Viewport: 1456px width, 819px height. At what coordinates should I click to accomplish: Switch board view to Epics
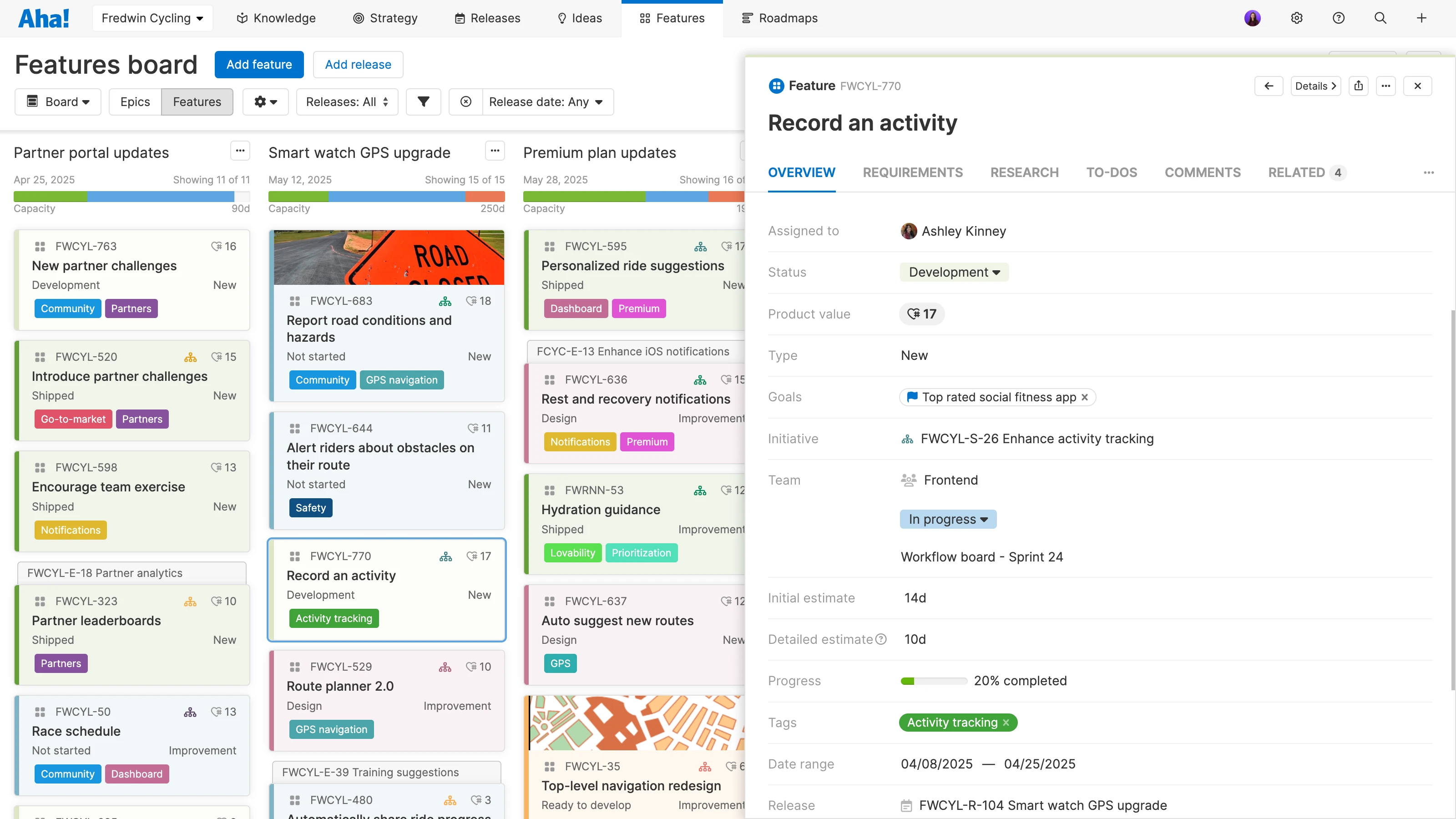point(135,102)
